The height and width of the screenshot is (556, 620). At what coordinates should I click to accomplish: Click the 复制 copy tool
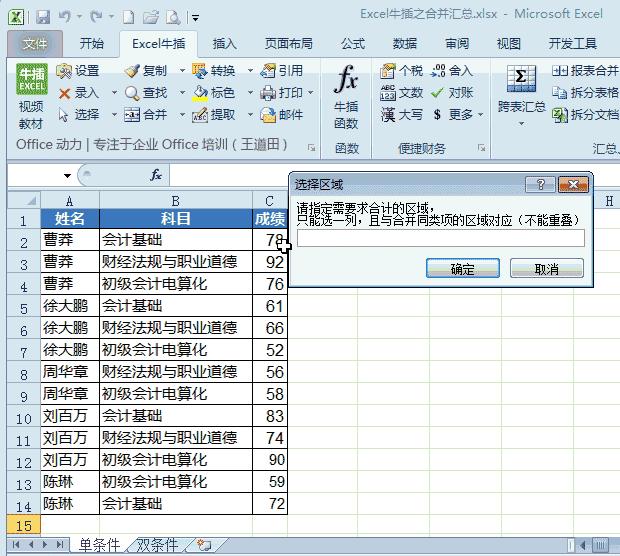point(146,71)
